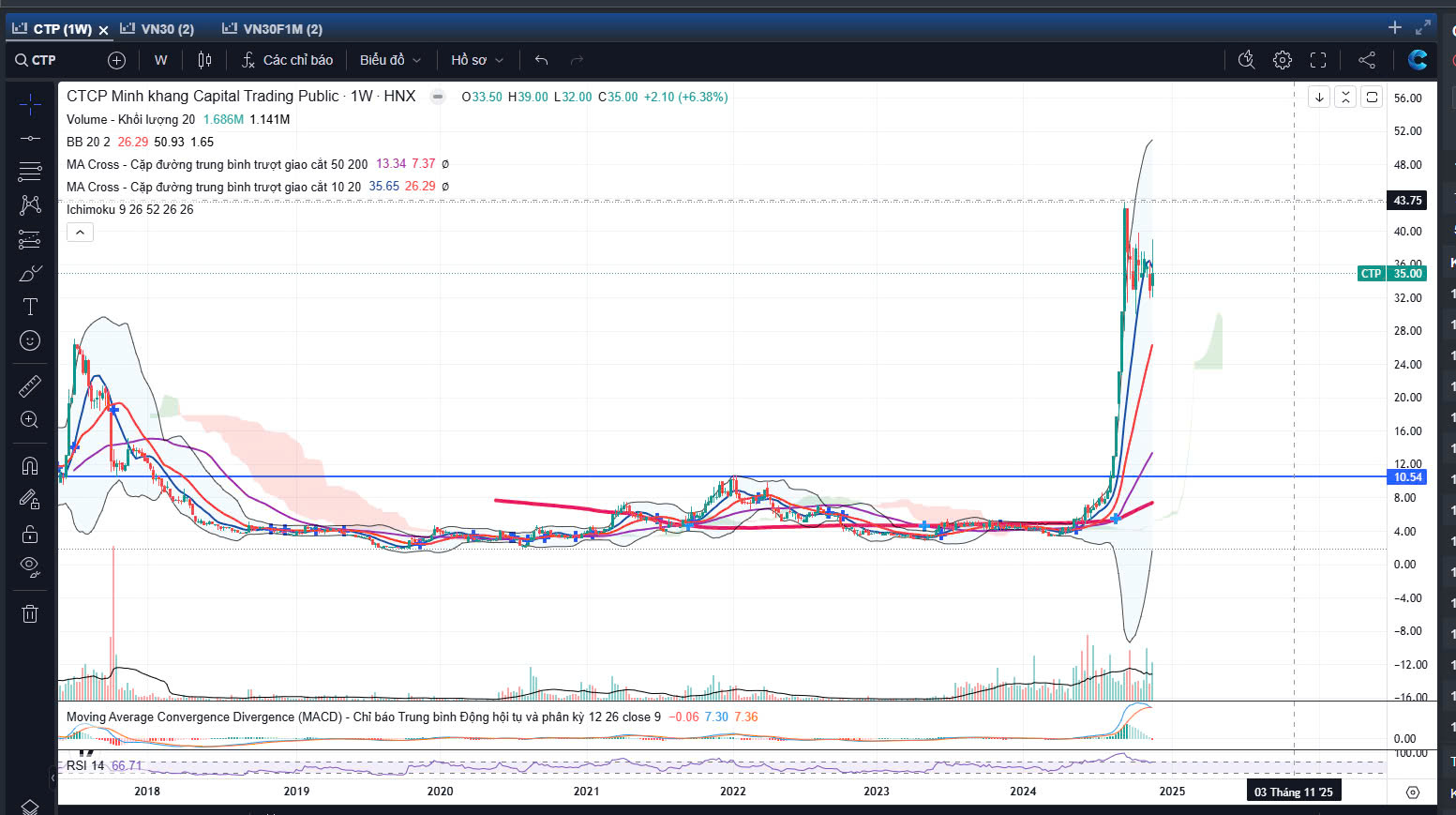The width and height of the screenshot is (1456, 815).
Task: Close the CTP (1W) tab
Action: pos(104,30)
